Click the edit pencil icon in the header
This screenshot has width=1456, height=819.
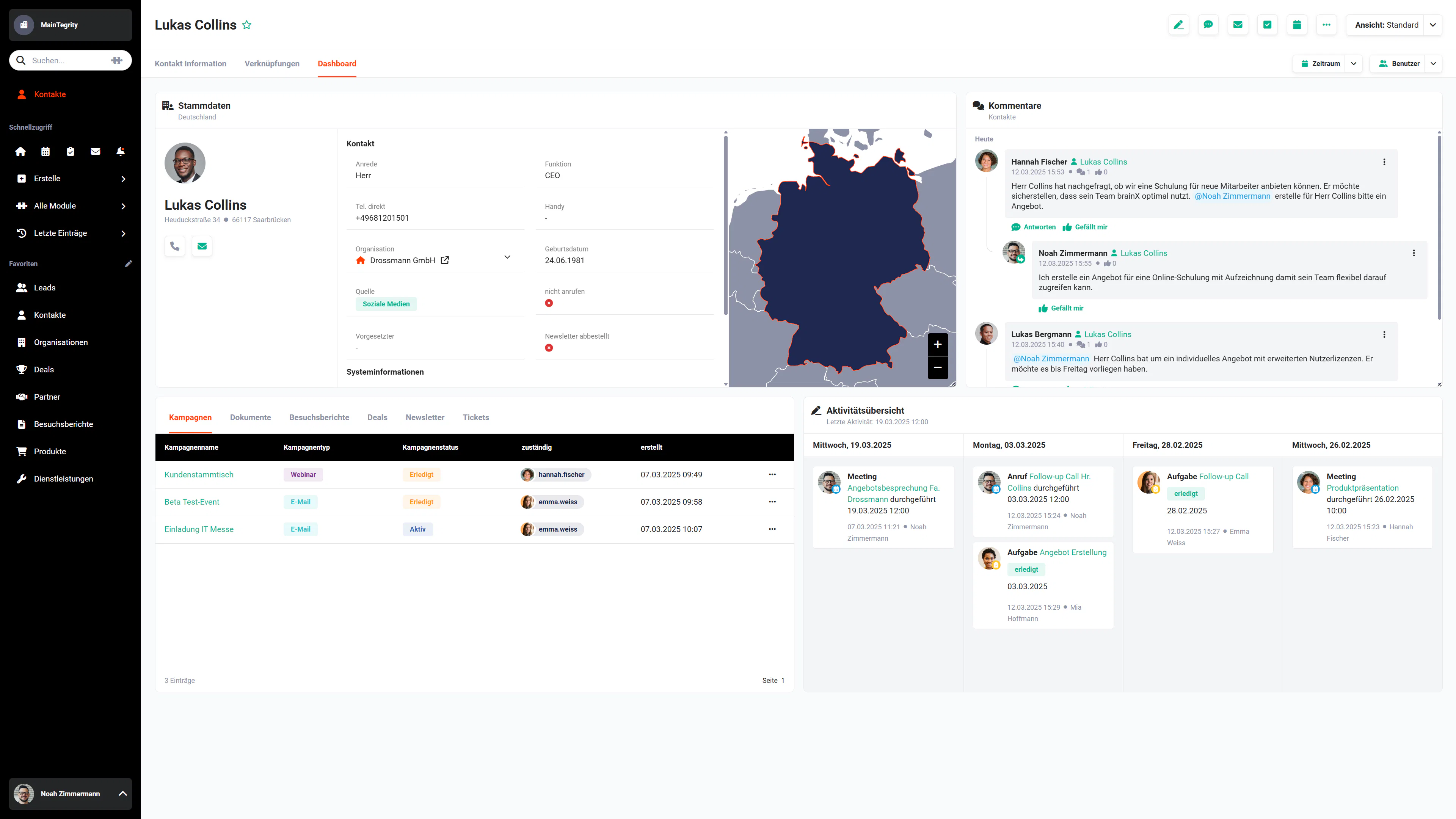coord(1178,25)
